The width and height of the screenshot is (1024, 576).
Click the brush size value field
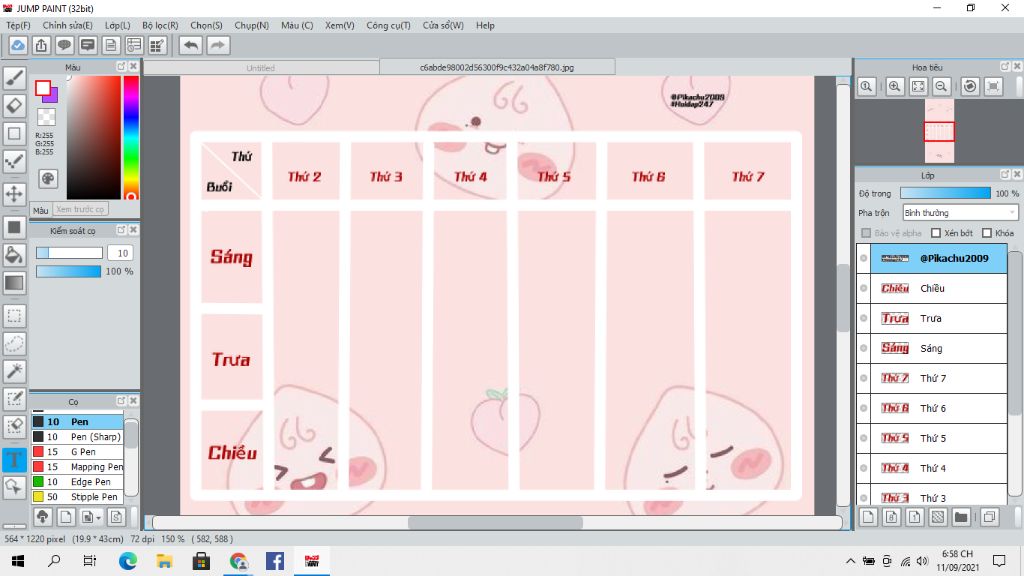pyautogui.click(x=121, y=253)
